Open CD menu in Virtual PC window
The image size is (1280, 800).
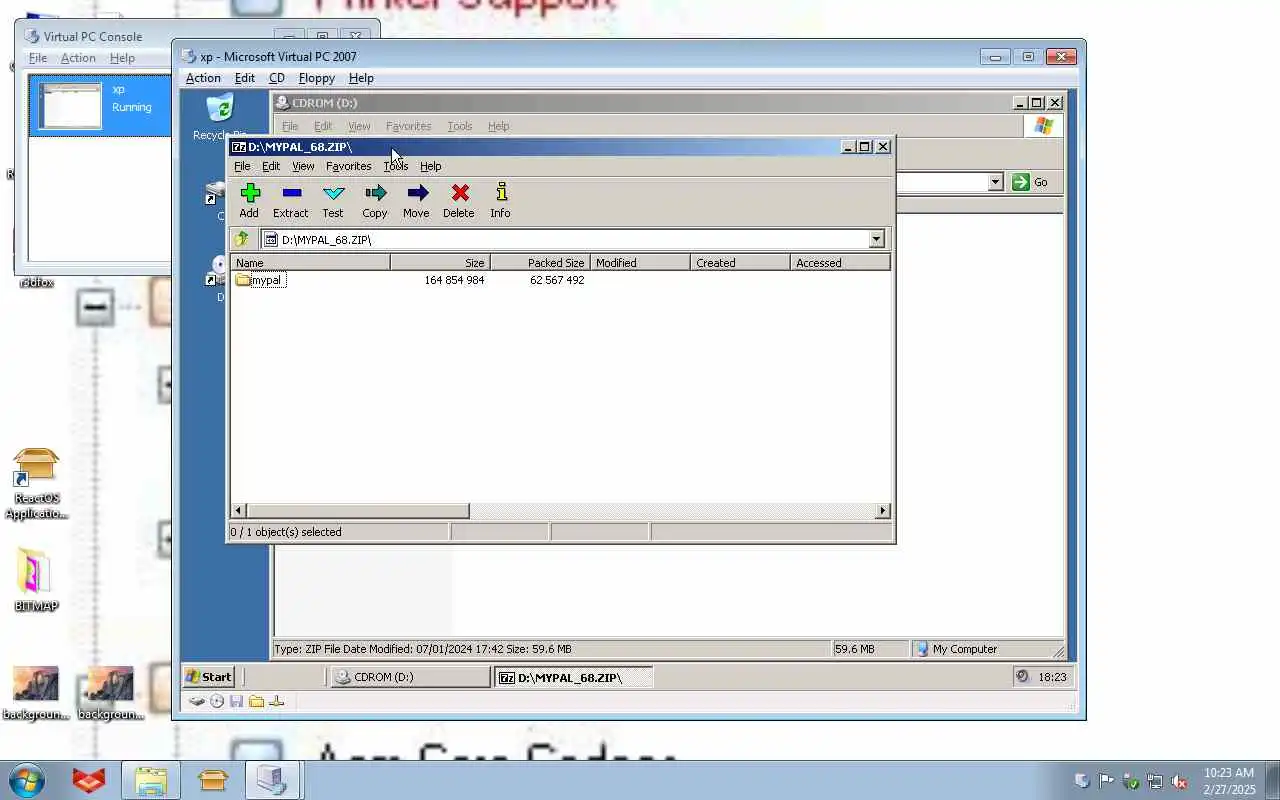click(277, 78)
